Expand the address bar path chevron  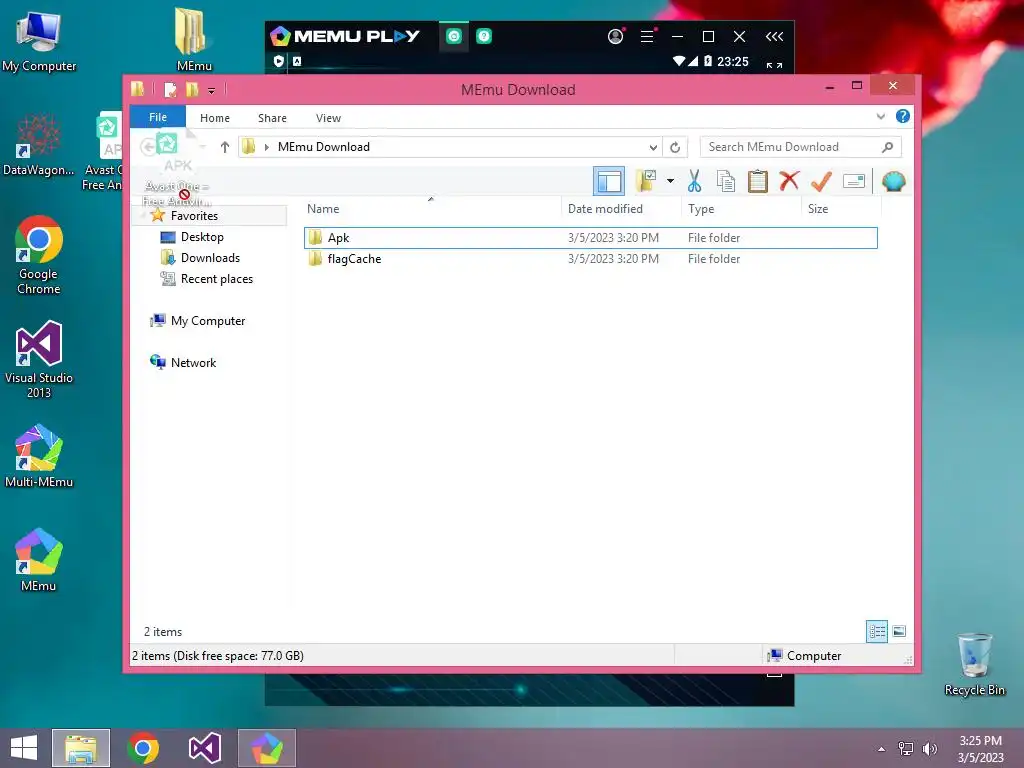(x=266, y=147)
